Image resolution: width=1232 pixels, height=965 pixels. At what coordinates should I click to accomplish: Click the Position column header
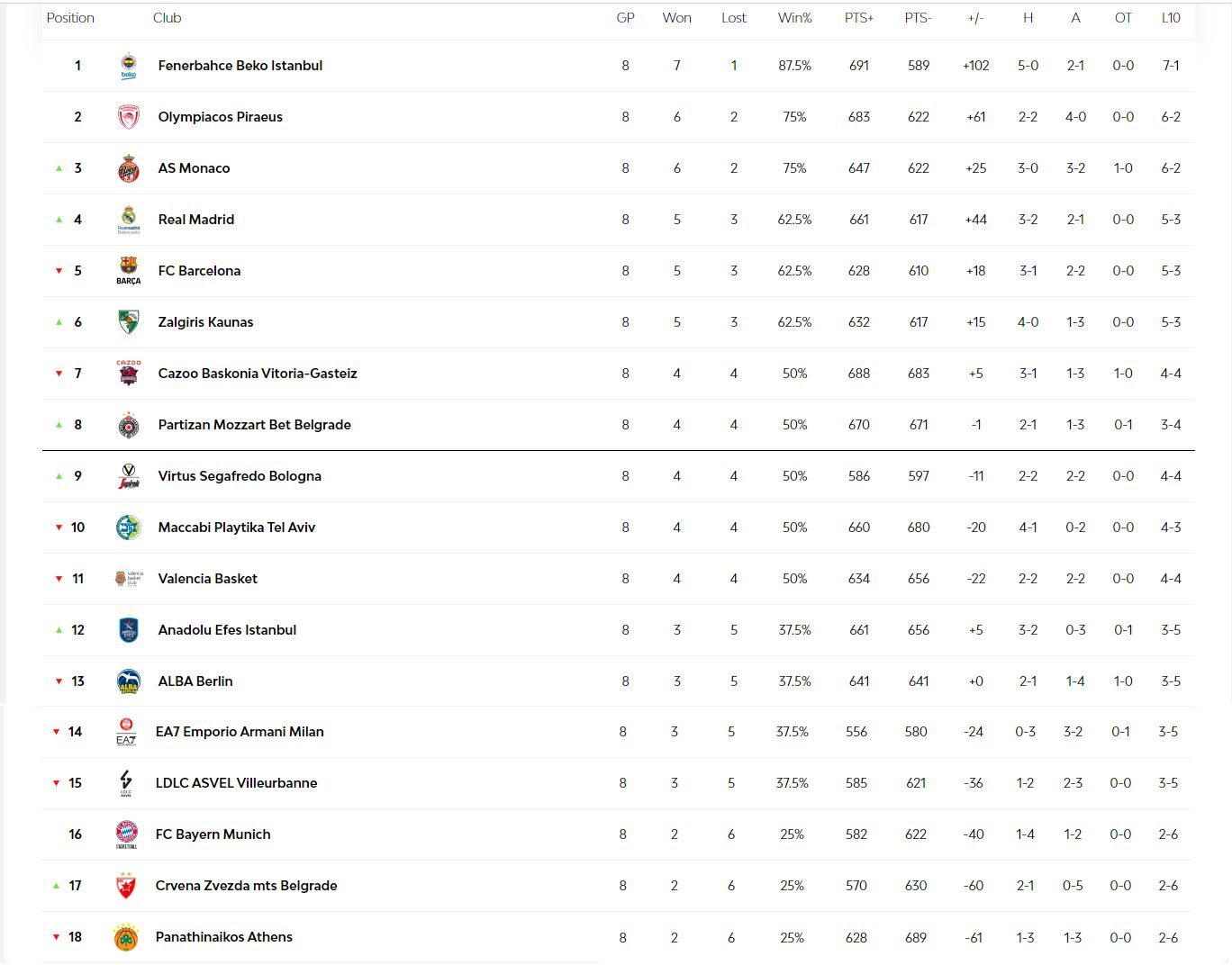tap(70, 18)
